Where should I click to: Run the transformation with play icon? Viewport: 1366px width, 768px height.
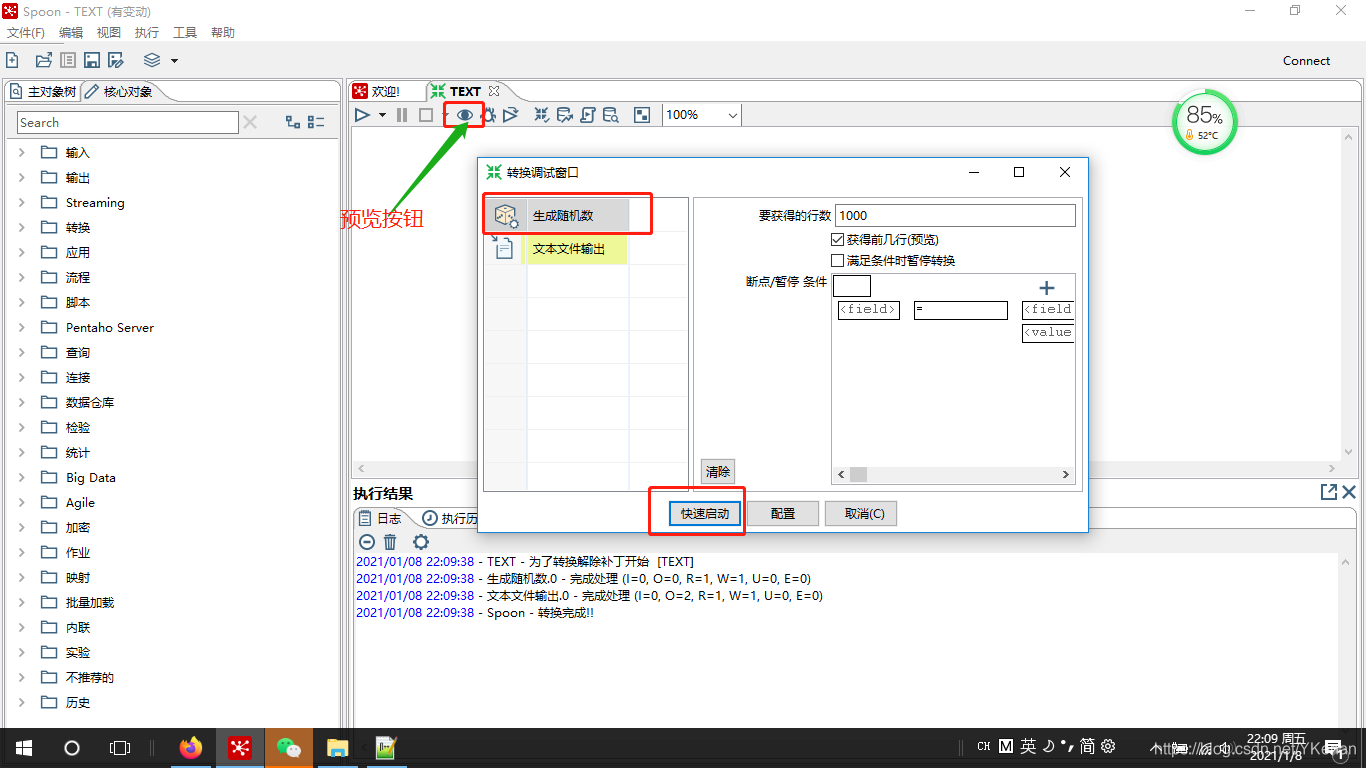363,115
